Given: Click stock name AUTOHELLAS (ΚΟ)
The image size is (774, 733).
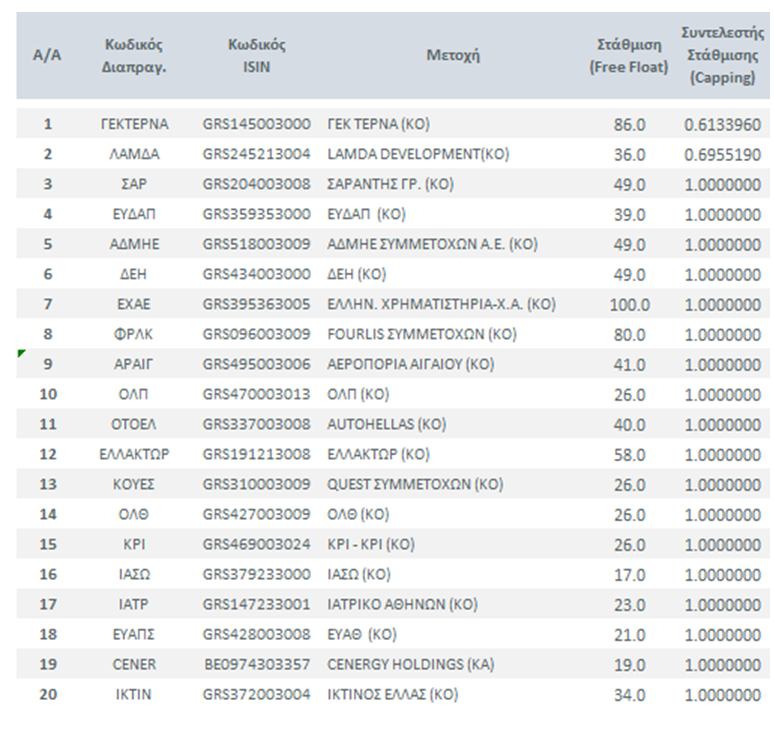Looking at the screenshot, I should point(387,424).
